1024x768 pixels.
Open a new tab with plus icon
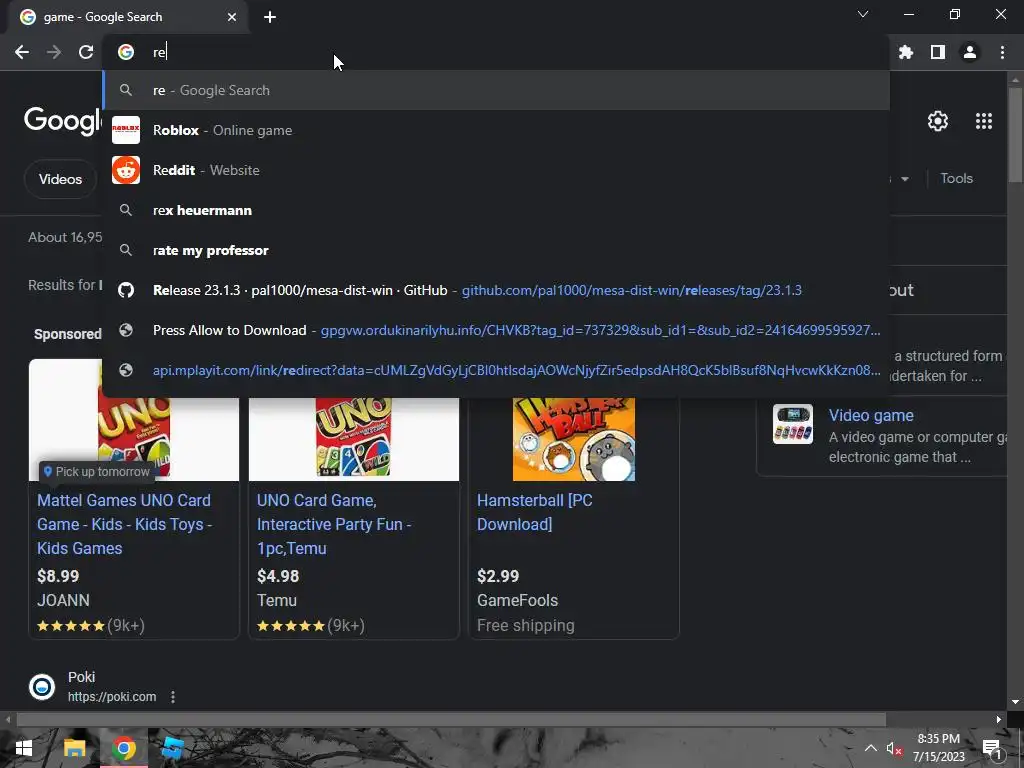270,17
